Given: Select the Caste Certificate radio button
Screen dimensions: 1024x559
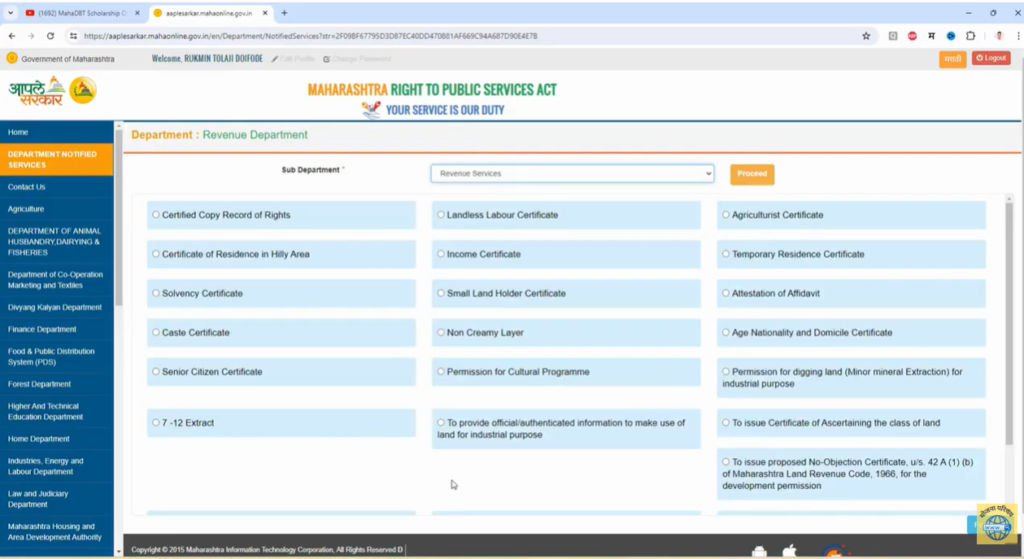Looking at the screenshot, I should (x=156, y=332).
